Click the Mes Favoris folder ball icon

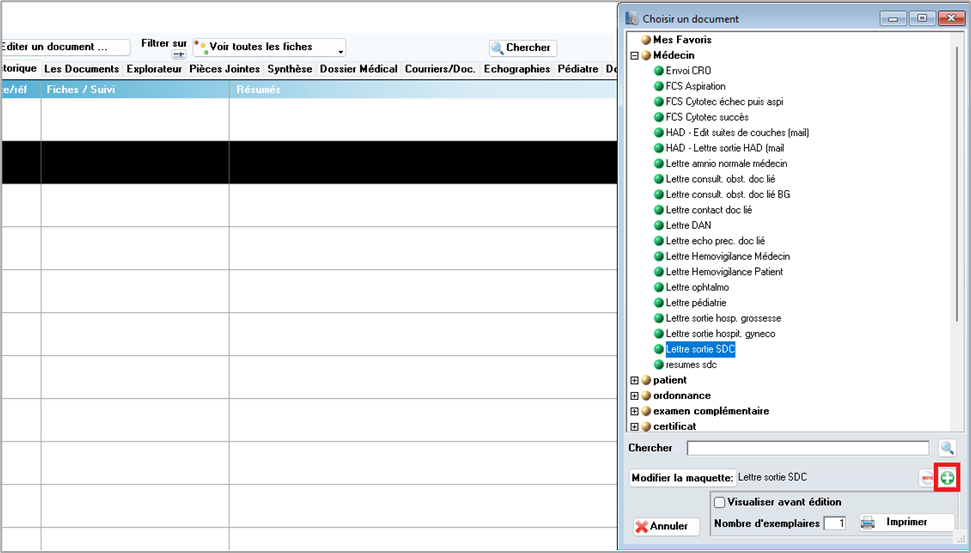(x=646, y=40)
